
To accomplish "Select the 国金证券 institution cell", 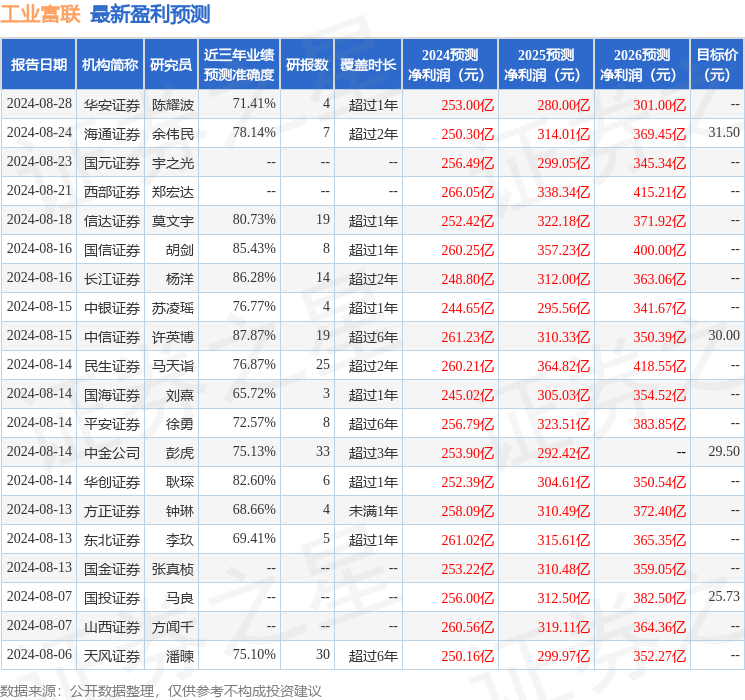I will [112, 569].
